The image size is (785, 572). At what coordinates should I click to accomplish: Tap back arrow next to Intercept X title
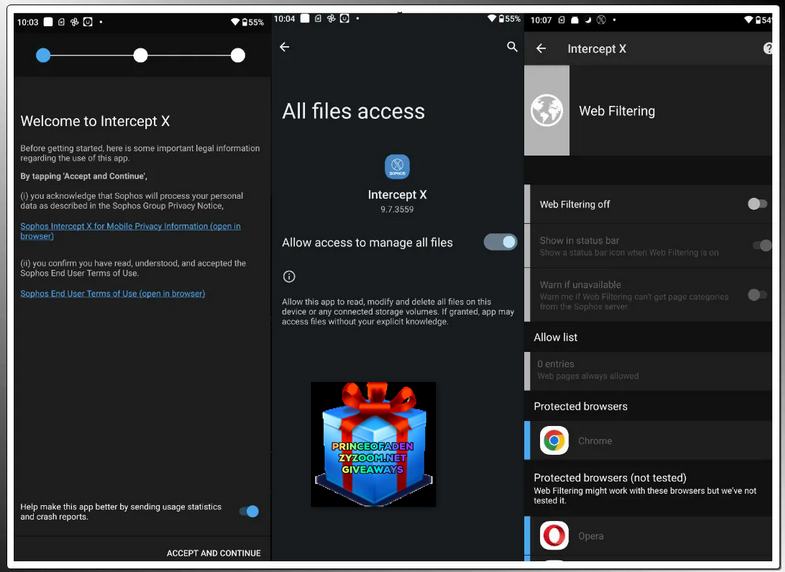pos(541,49)
